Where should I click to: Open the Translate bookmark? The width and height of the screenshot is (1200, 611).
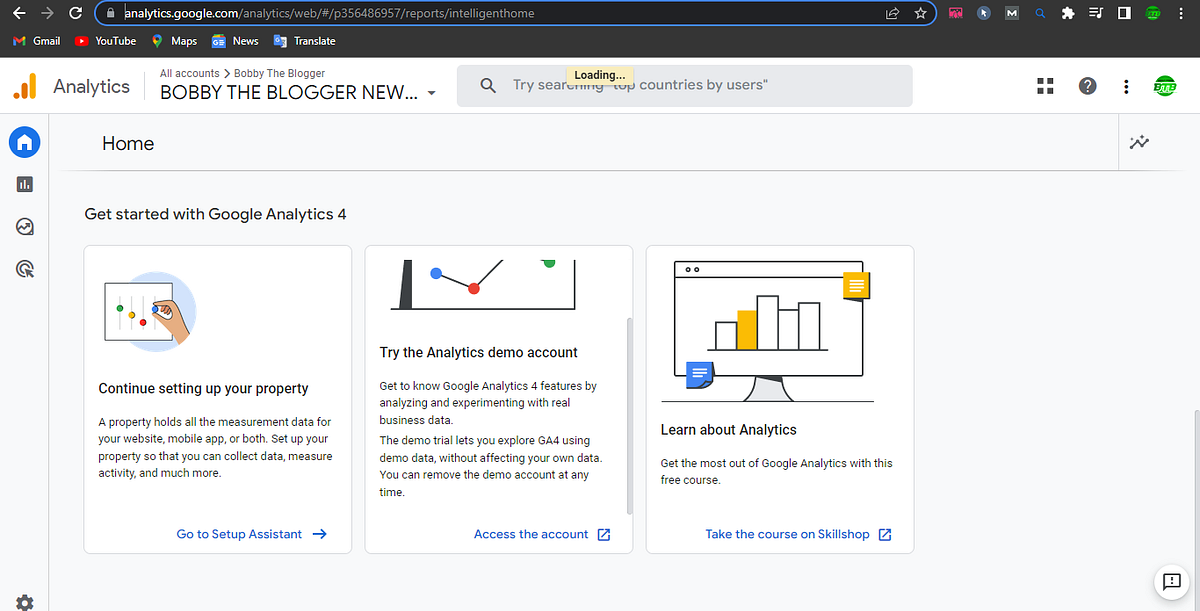tap(304, 41)
